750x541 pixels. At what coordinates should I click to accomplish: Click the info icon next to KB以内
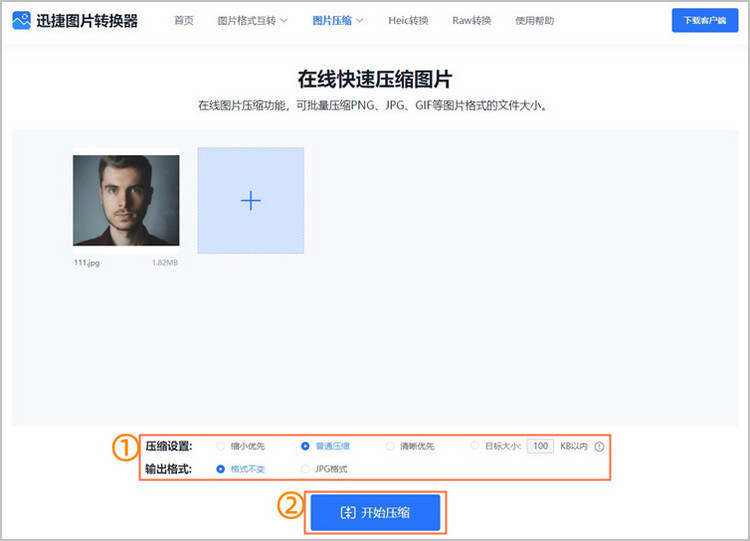599,446
